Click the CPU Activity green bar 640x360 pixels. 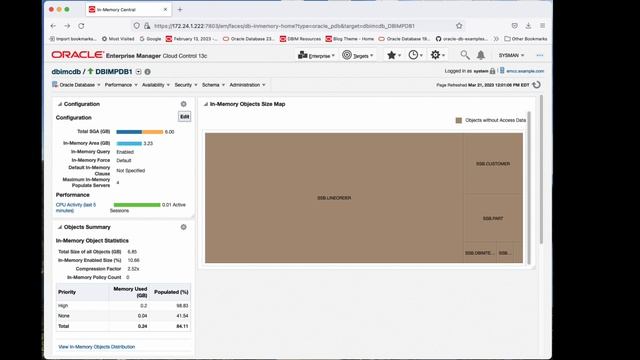(x=137, y=205)
